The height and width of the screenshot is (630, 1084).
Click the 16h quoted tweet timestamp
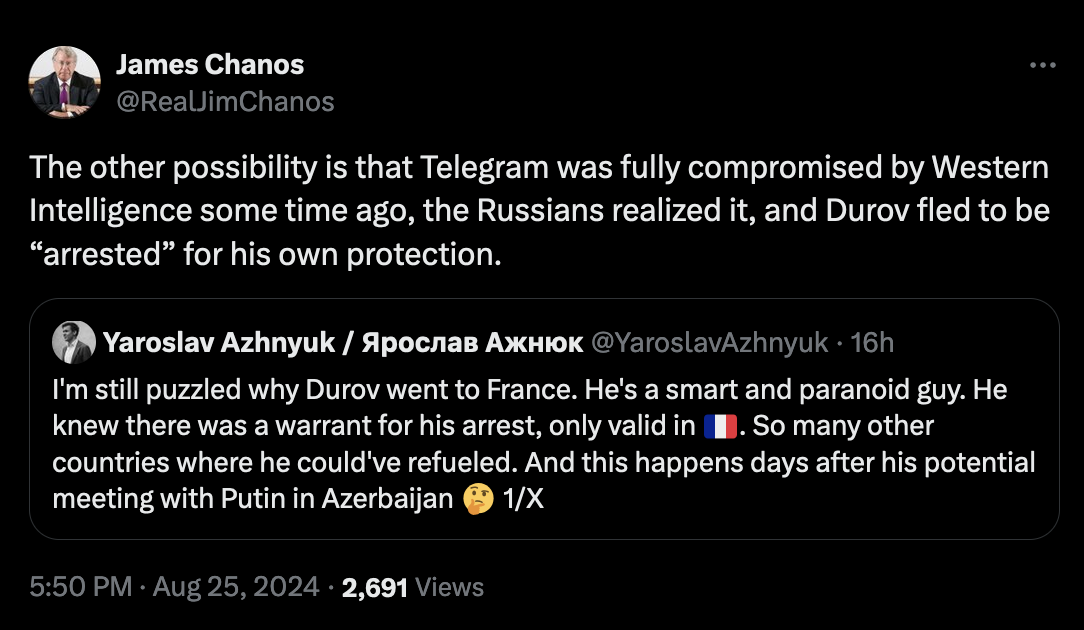[872, 343]
